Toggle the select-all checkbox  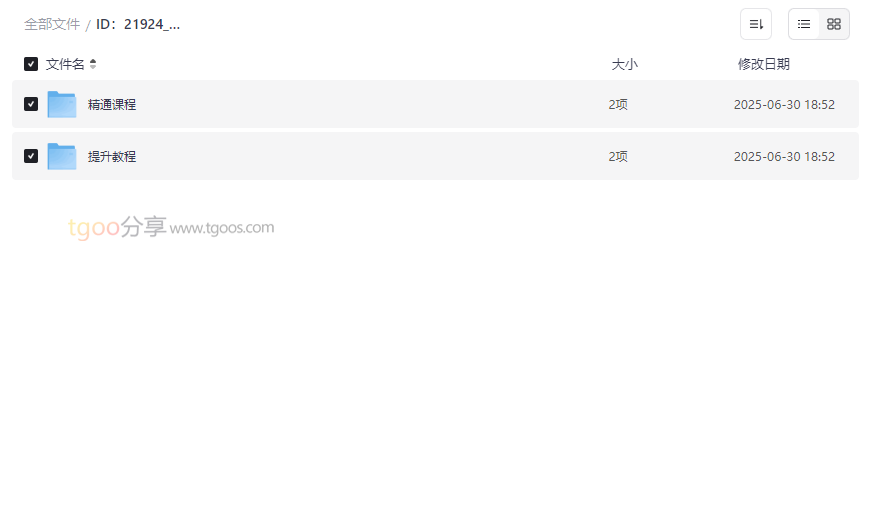point(31,64)
